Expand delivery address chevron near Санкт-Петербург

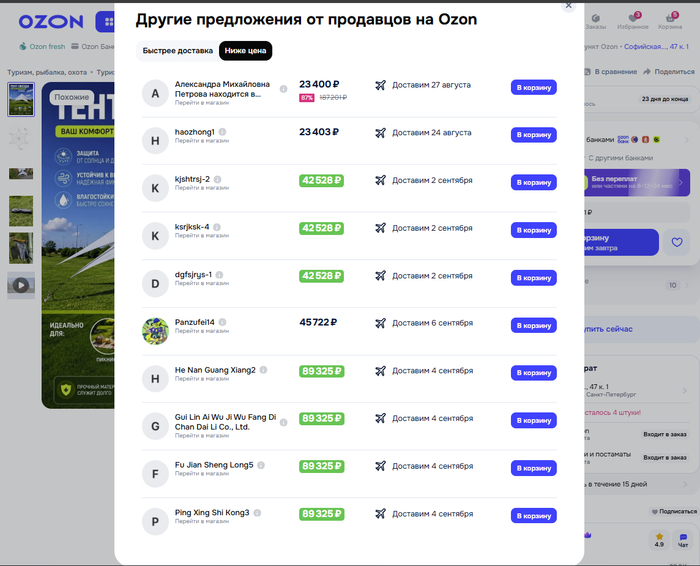[685, 391]
